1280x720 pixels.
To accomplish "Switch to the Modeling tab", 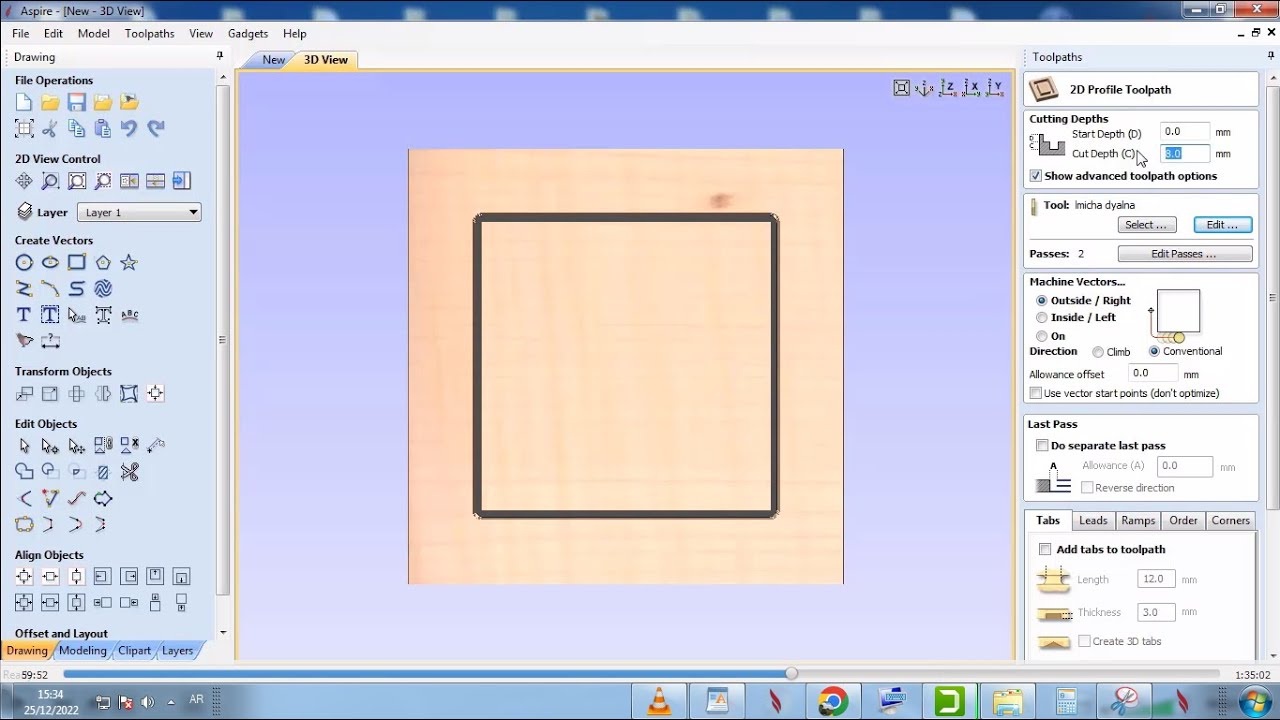I will coord(83,650).
